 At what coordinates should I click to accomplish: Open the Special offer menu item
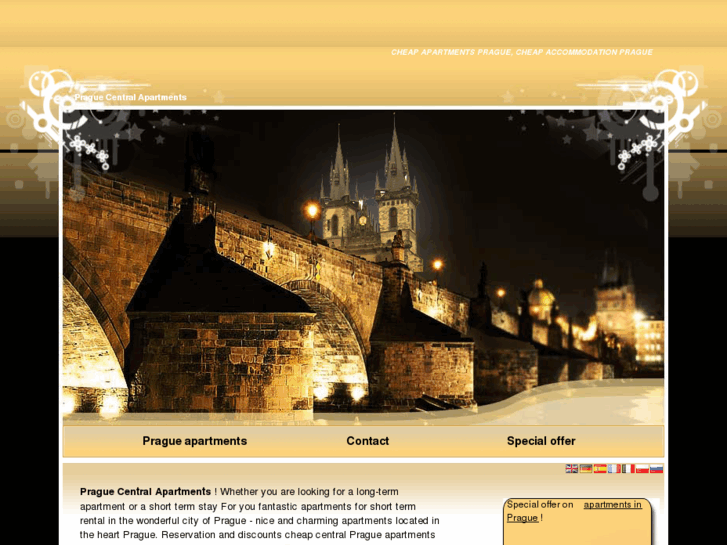tap(541, 441)
